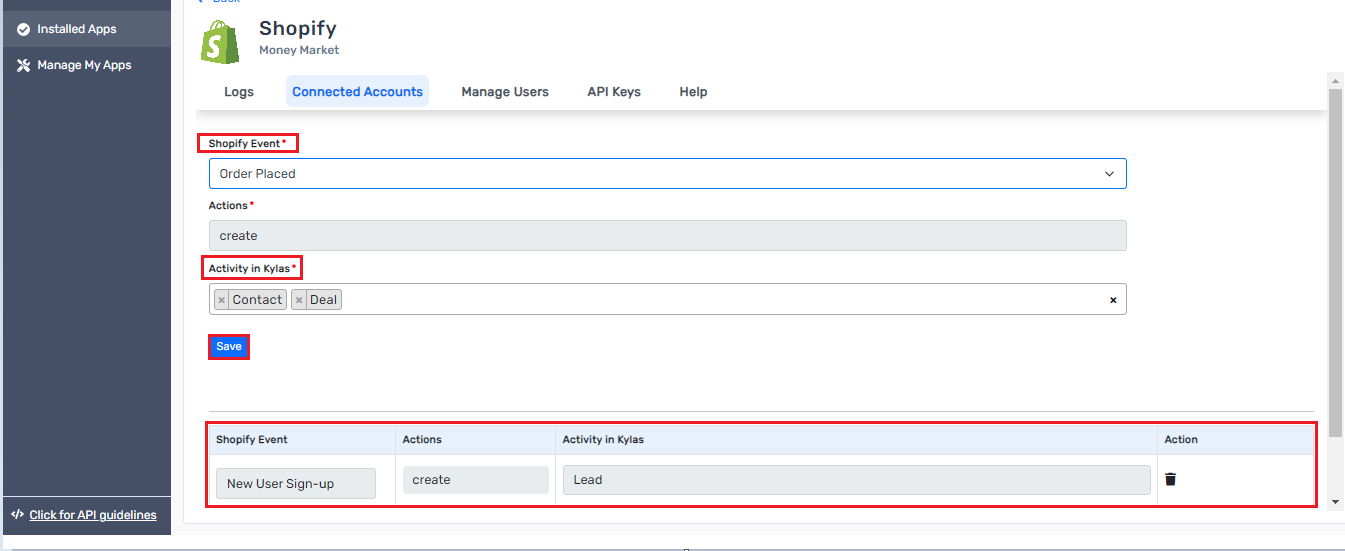The width and height of the screenshot is (1345, 551).
Task: Expand the Activity in Kylas multi-select field
Action: 720,300
